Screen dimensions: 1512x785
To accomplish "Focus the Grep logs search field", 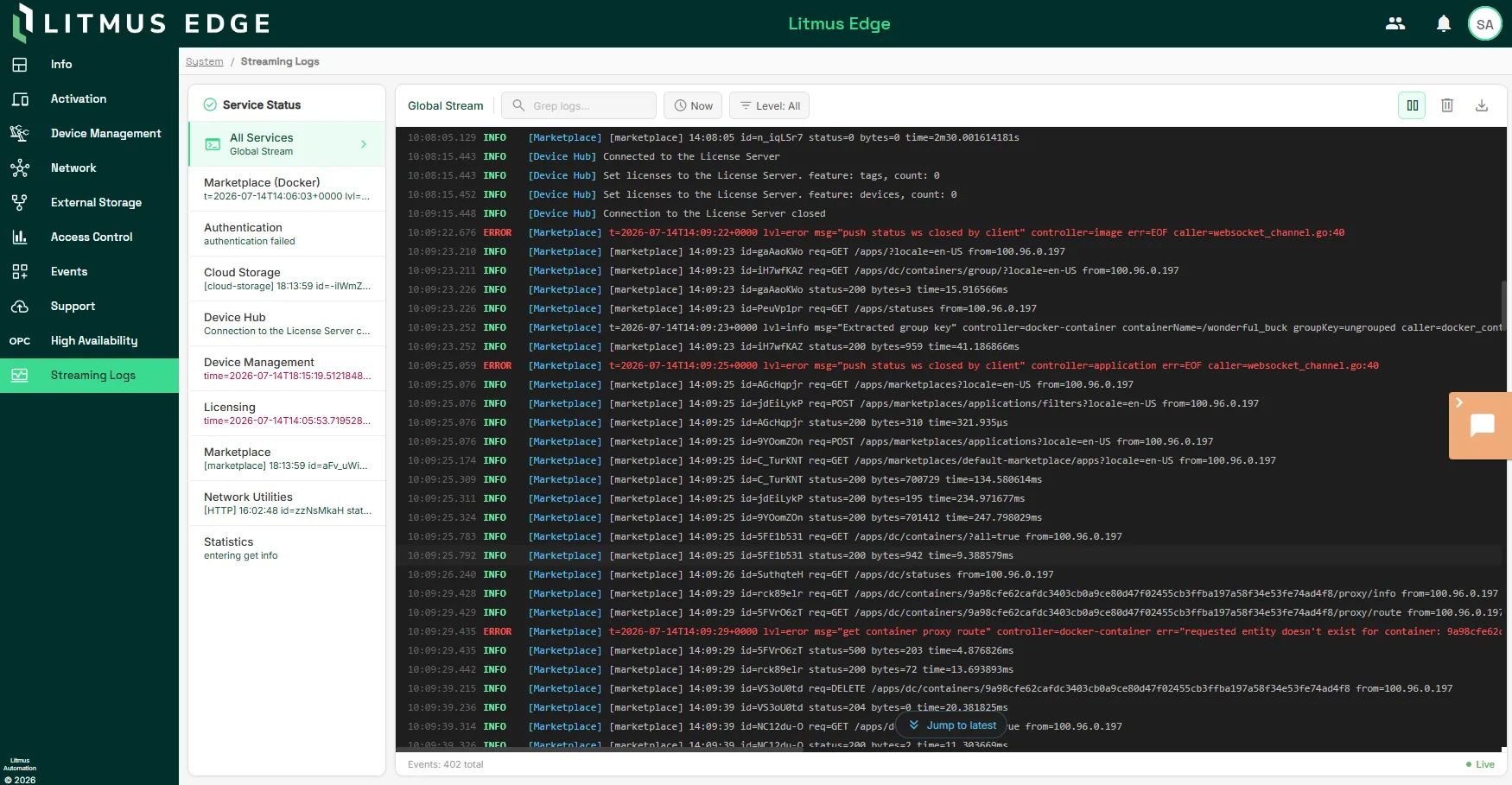I will pos(579,105).
